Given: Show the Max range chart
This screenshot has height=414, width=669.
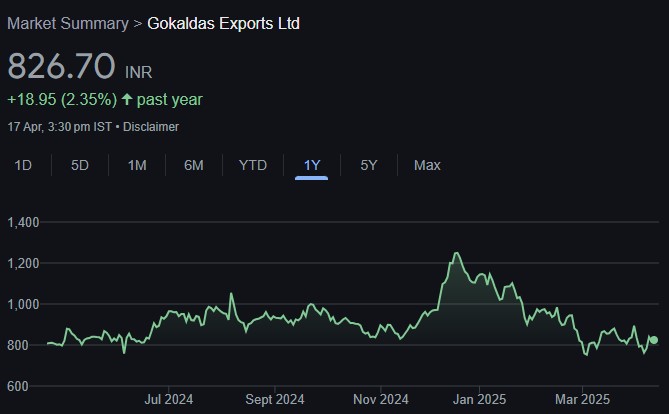Looking at the screenshot, I should point(427,165).
